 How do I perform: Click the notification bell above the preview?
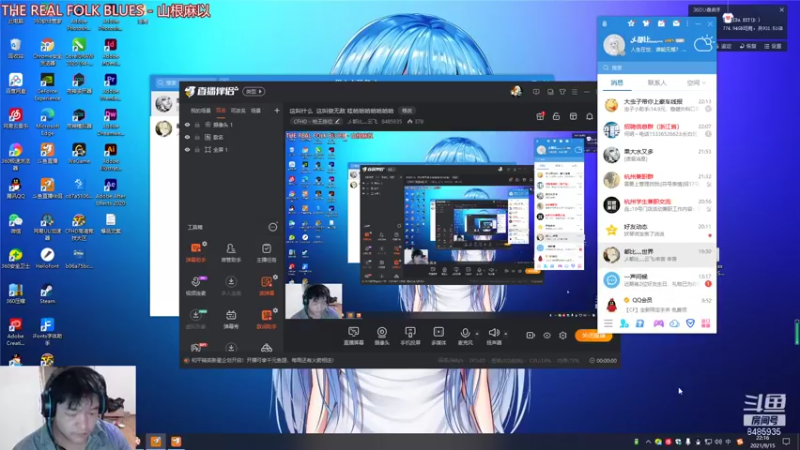[589, 116]
